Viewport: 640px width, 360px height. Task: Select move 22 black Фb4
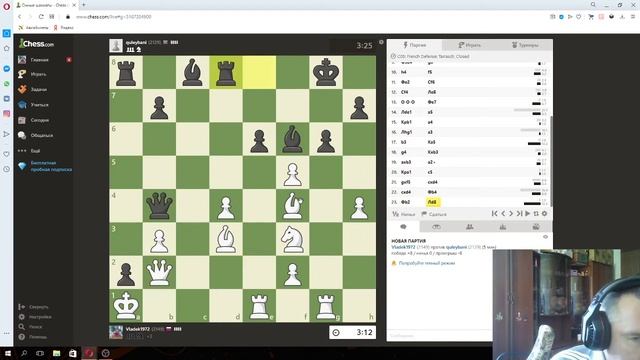pyautogui.click(x=432, y=192)
